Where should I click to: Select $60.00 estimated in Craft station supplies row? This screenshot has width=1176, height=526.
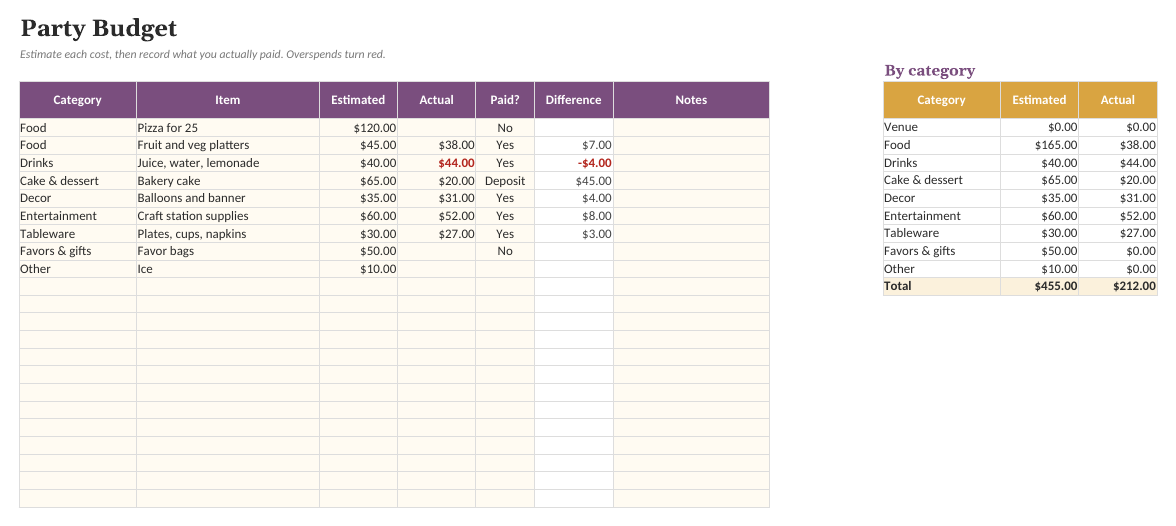358,216
